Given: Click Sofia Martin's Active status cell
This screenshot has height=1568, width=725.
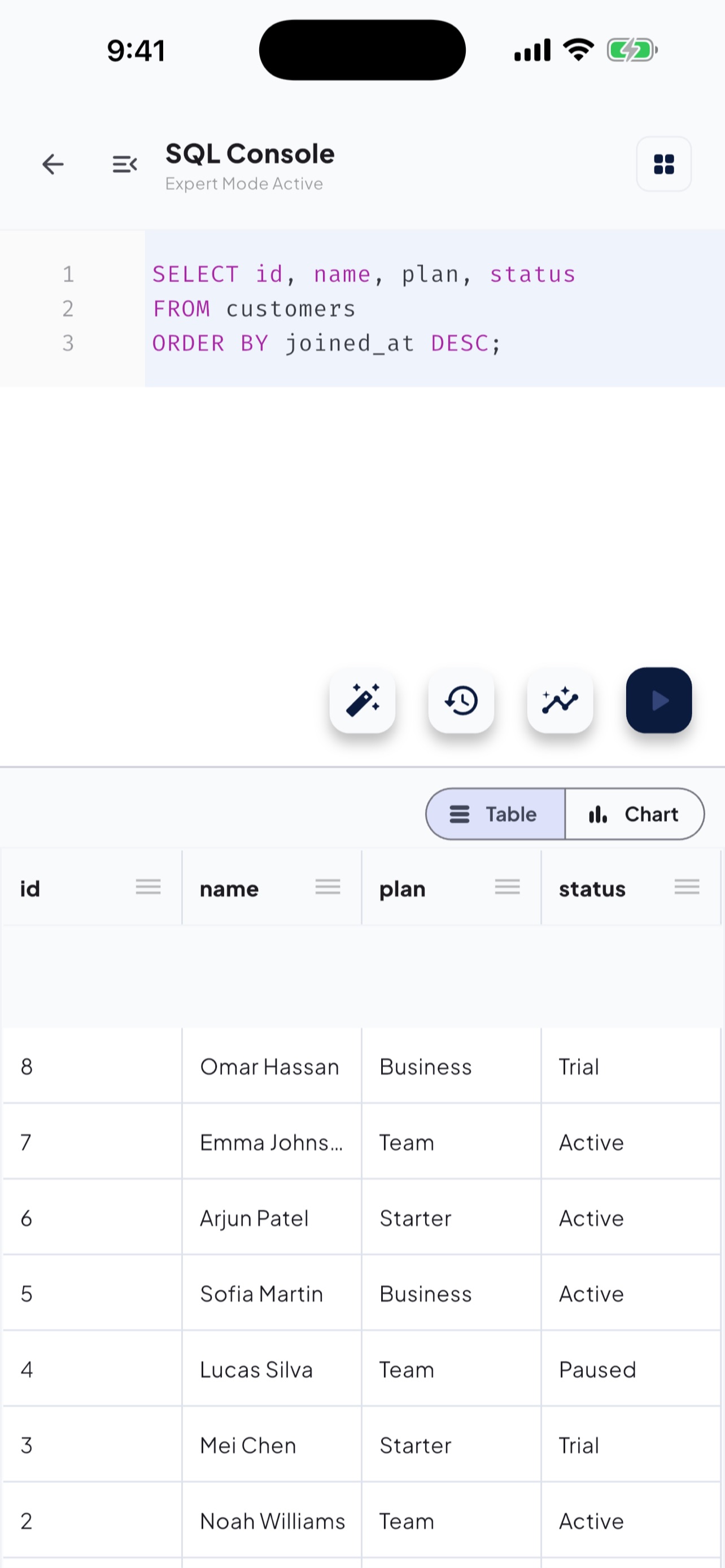Looking at the screenshot, I should tap(631, 1294).
